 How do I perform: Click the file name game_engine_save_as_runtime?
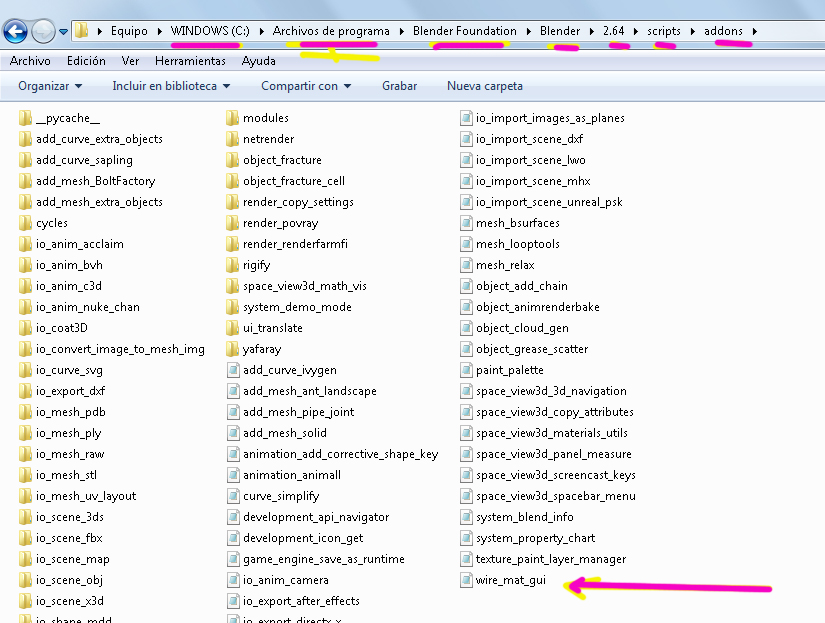[x=324, y=559]
